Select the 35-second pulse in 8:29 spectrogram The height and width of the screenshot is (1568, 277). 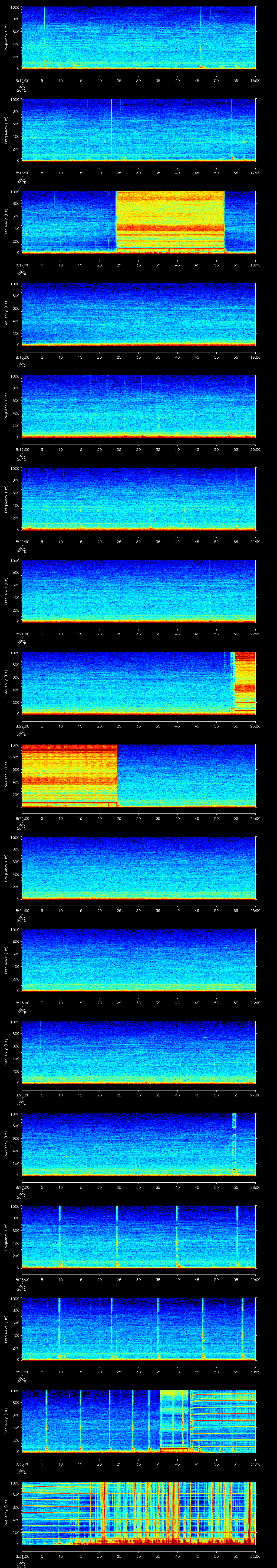(x=158, y=1327)
